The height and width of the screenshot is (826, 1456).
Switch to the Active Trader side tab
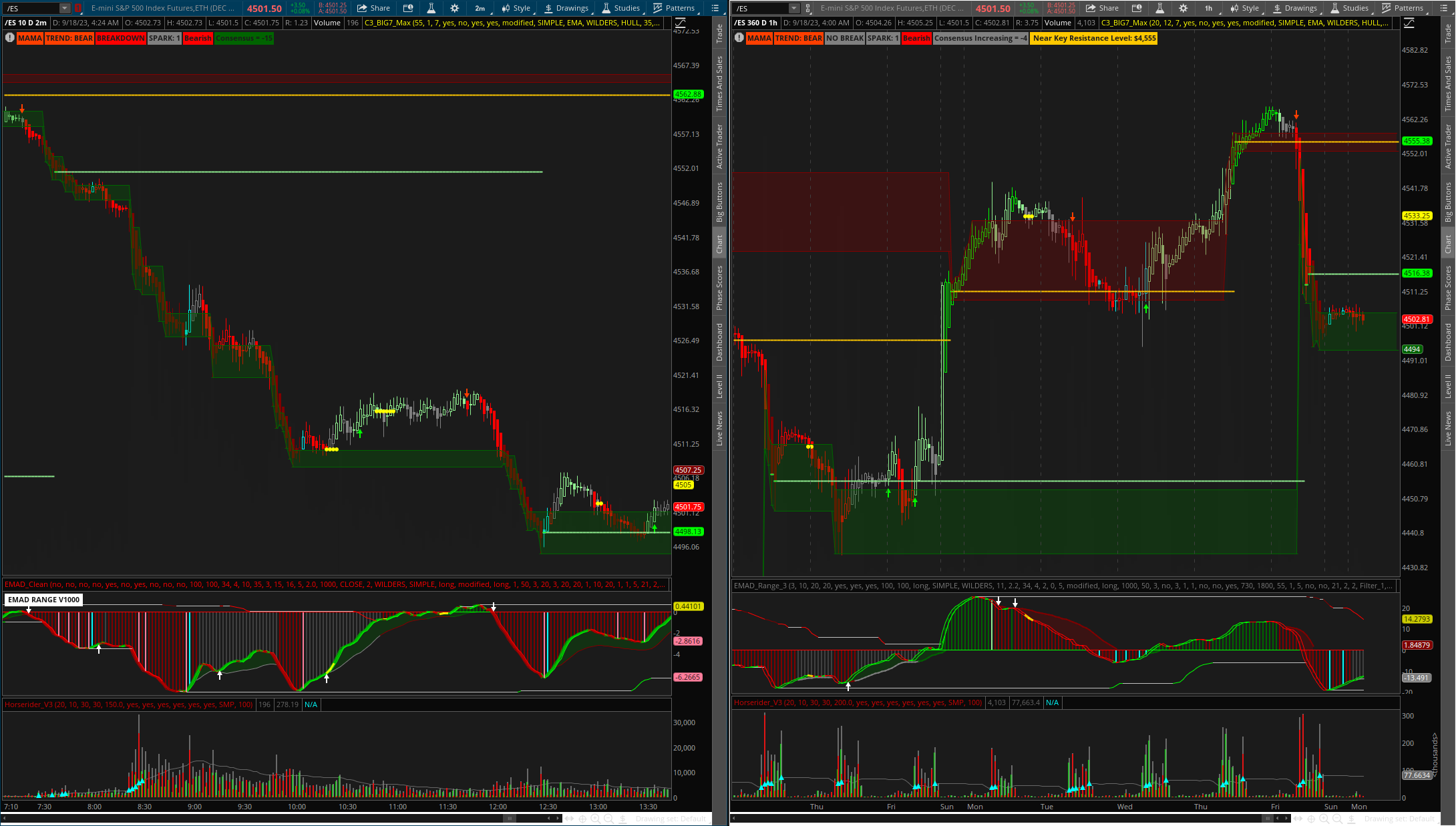pos(719,146)
